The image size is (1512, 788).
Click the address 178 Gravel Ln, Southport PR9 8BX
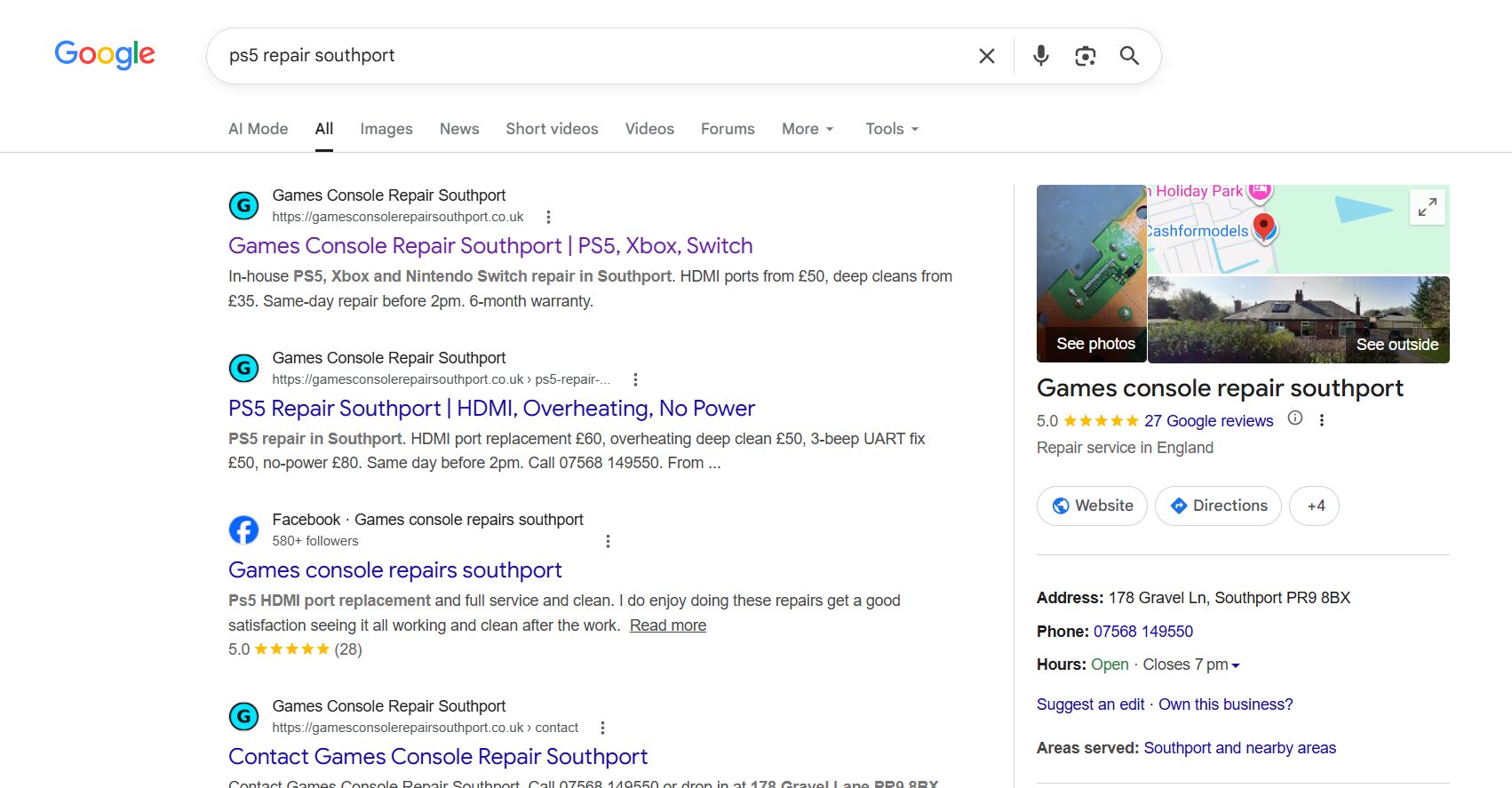tap(1229, 598)
